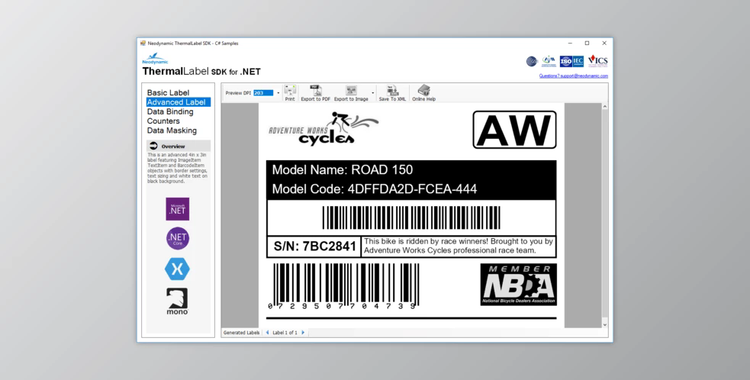Click the S/N: 7BC2841 text
Image resolution: width=750 pixels, height=380 pixels.
click(x=315, y=246)
